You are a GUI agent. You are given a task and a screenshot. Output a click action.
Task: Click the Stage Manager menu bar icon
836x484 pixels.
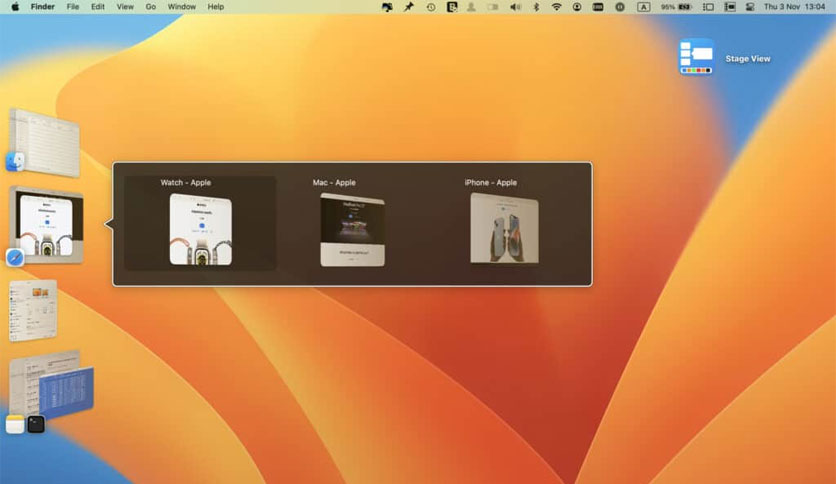pos(708,7)
